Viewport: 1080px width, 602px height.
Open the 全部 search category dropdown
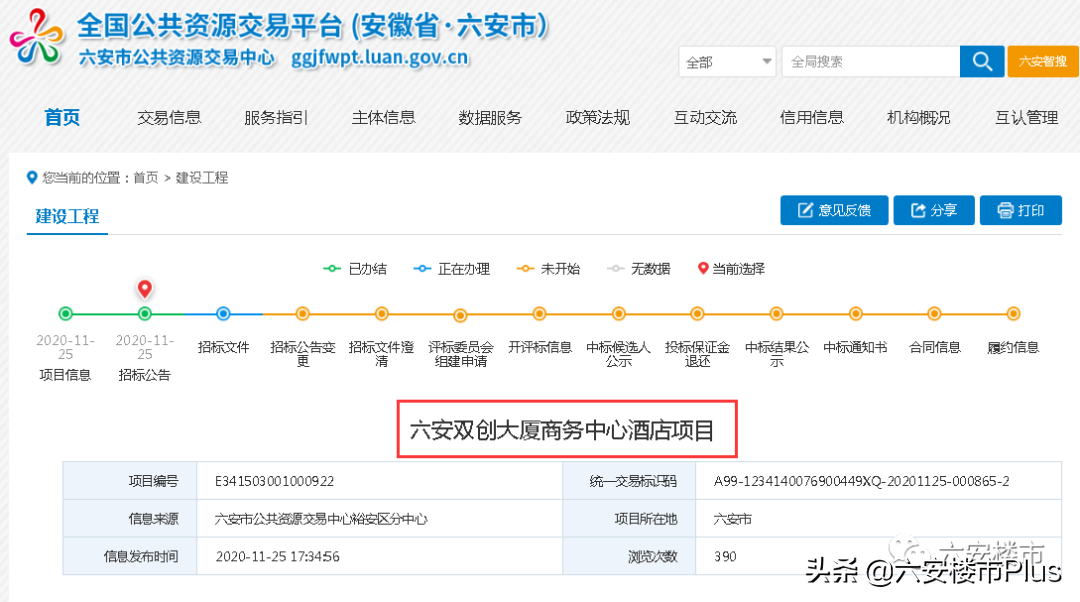pyautogui.click(x=727, y=61)
